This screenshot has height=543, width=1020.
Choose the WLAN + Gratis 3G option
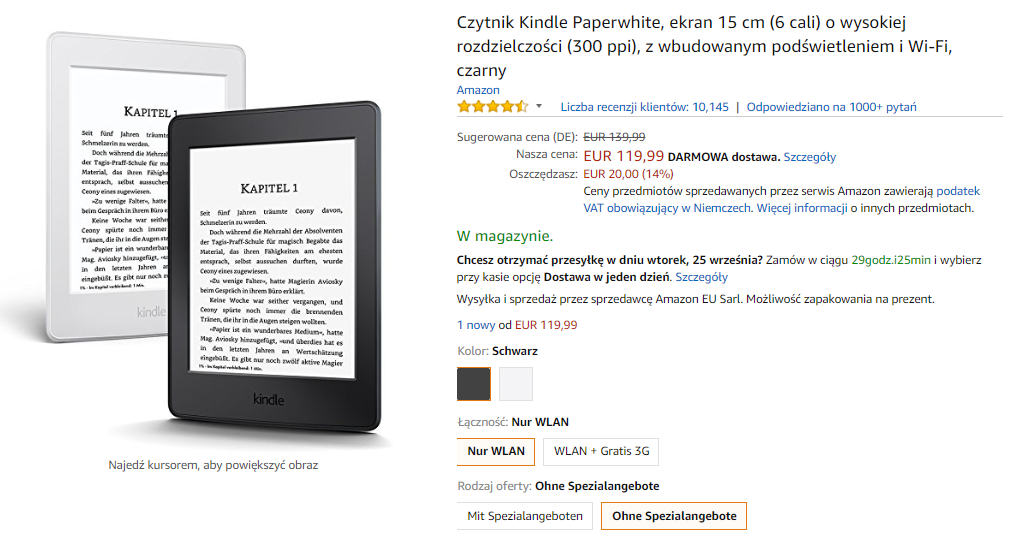[x=601, y=451]
